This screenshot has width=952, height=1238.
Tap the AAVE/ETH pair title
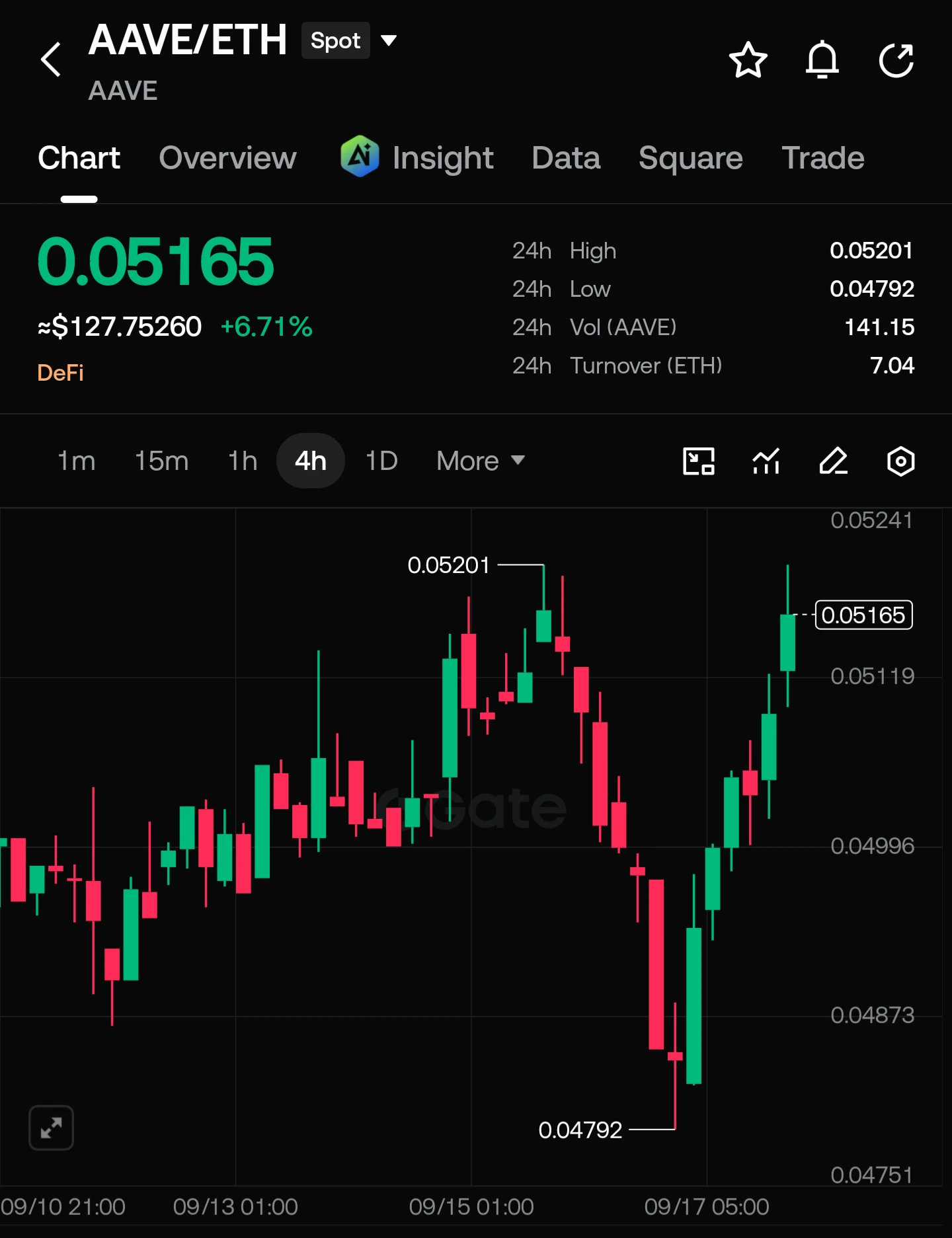188,40
